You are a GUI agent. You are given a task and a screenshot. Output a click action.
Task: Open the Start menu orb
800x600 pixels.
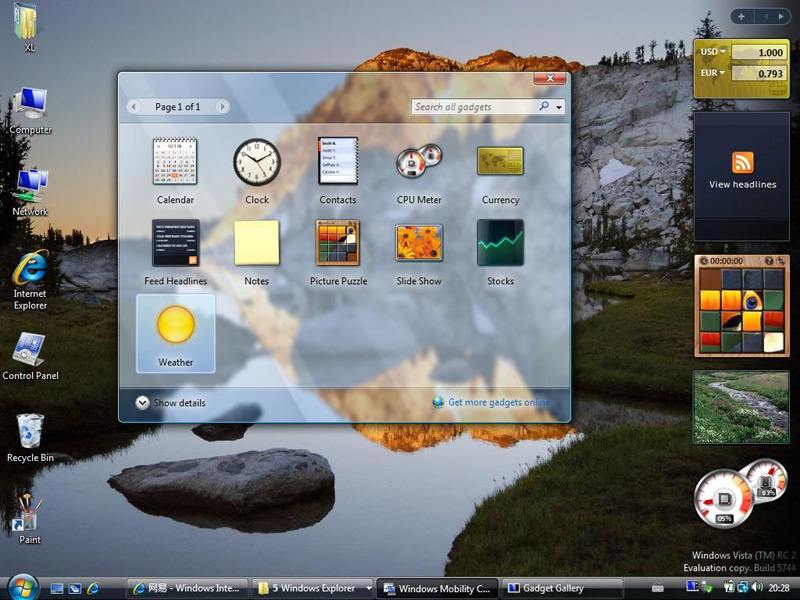coord(22,587)
